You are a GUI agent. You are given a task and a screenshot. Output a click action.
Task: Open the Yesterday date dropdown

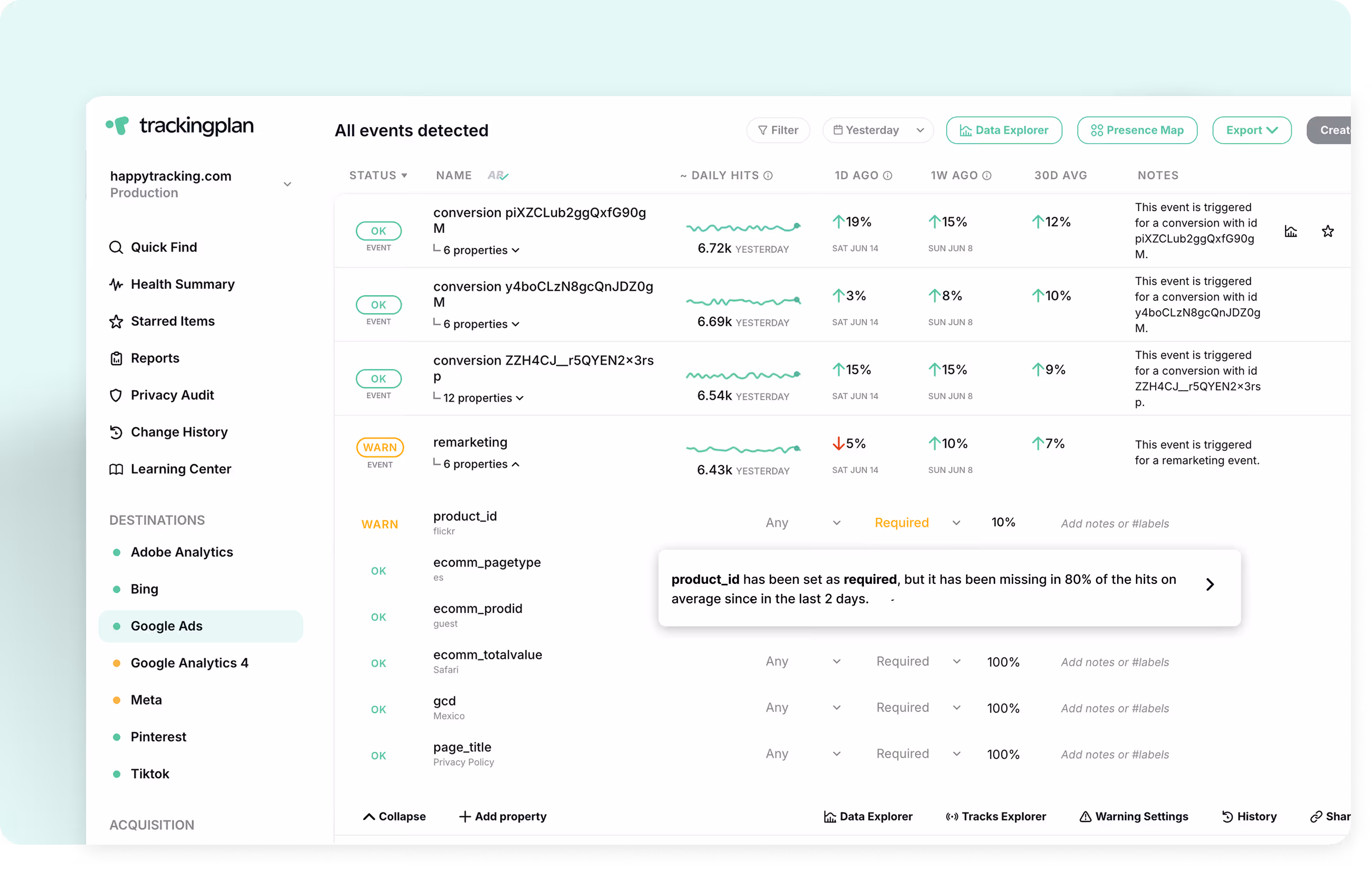coord(878,130)
